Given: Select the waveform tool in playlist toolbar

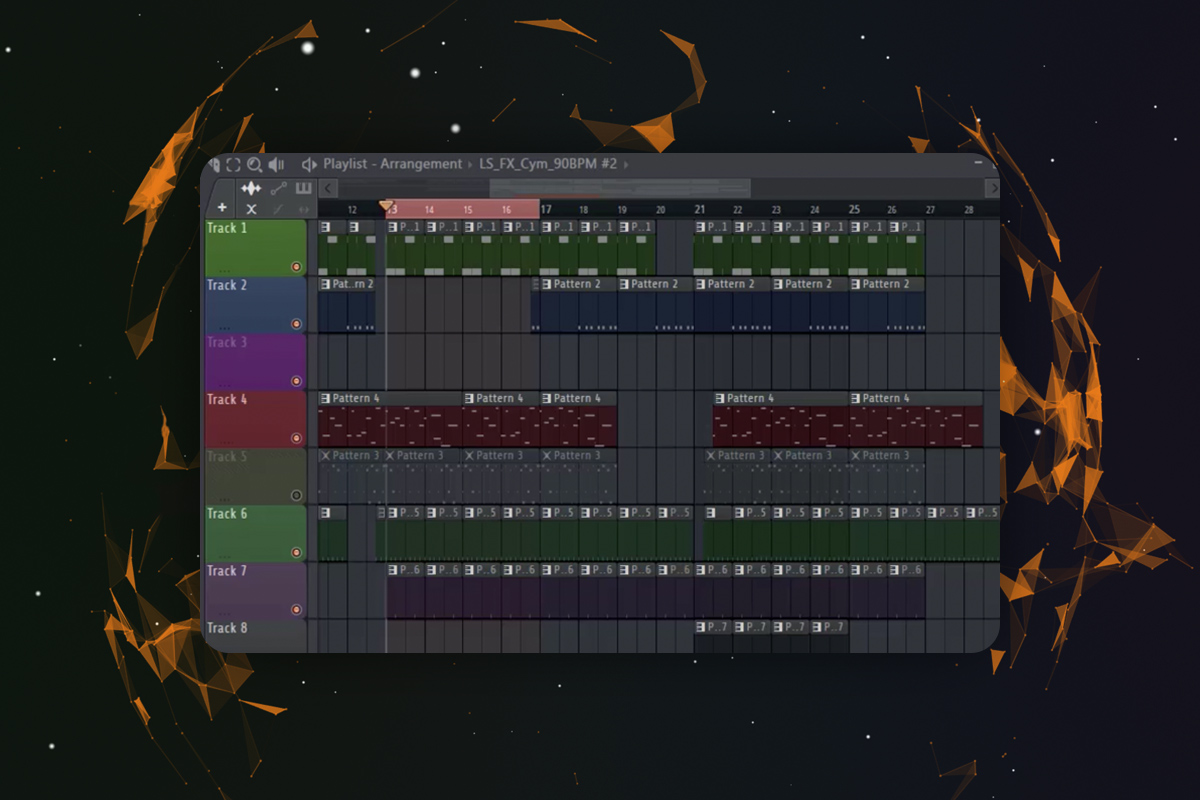Looking at the screenshot, I should (251, 188).
